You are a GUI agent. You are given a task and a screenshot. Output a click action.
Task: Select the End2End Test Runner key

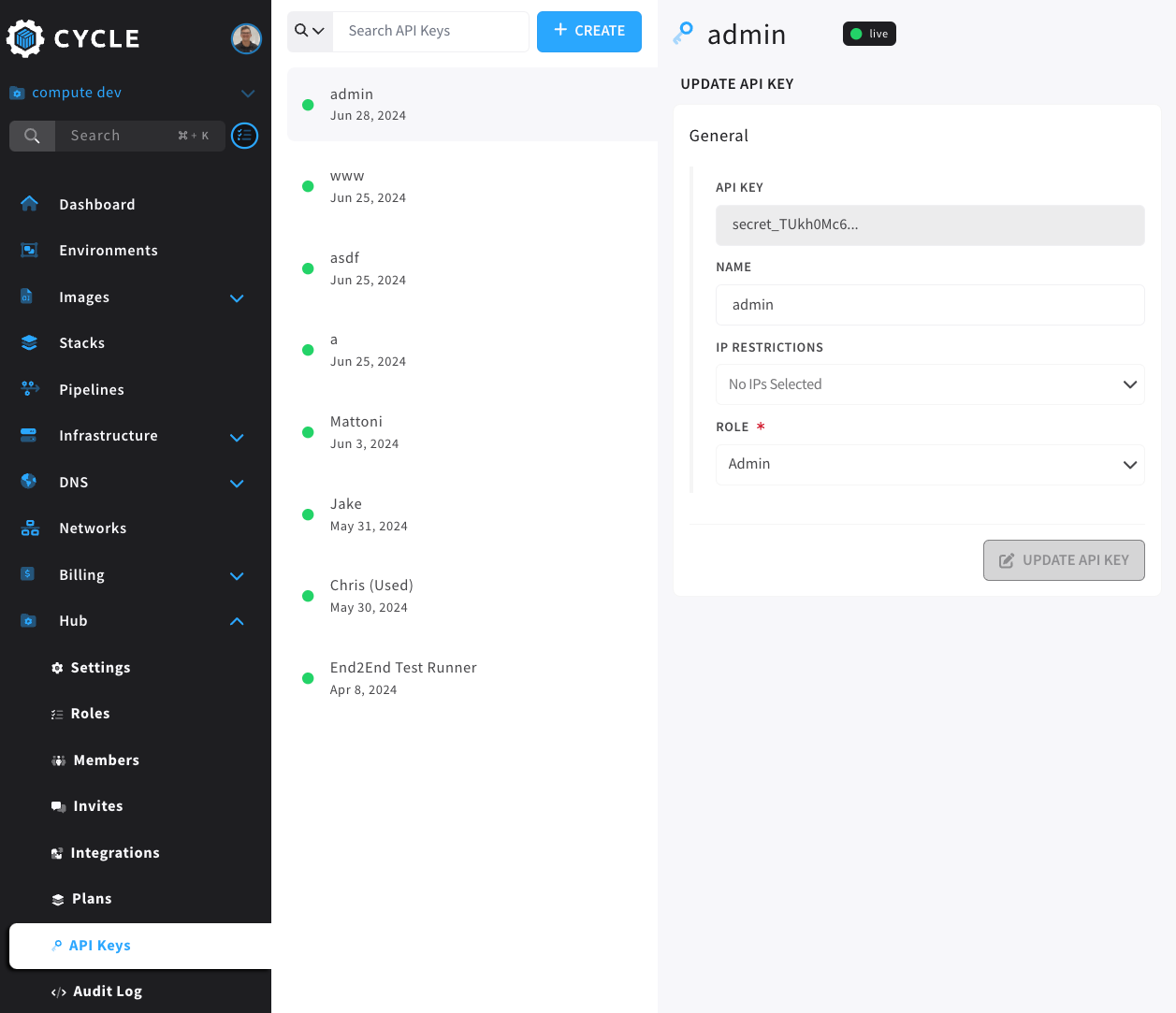coord(472,678)
